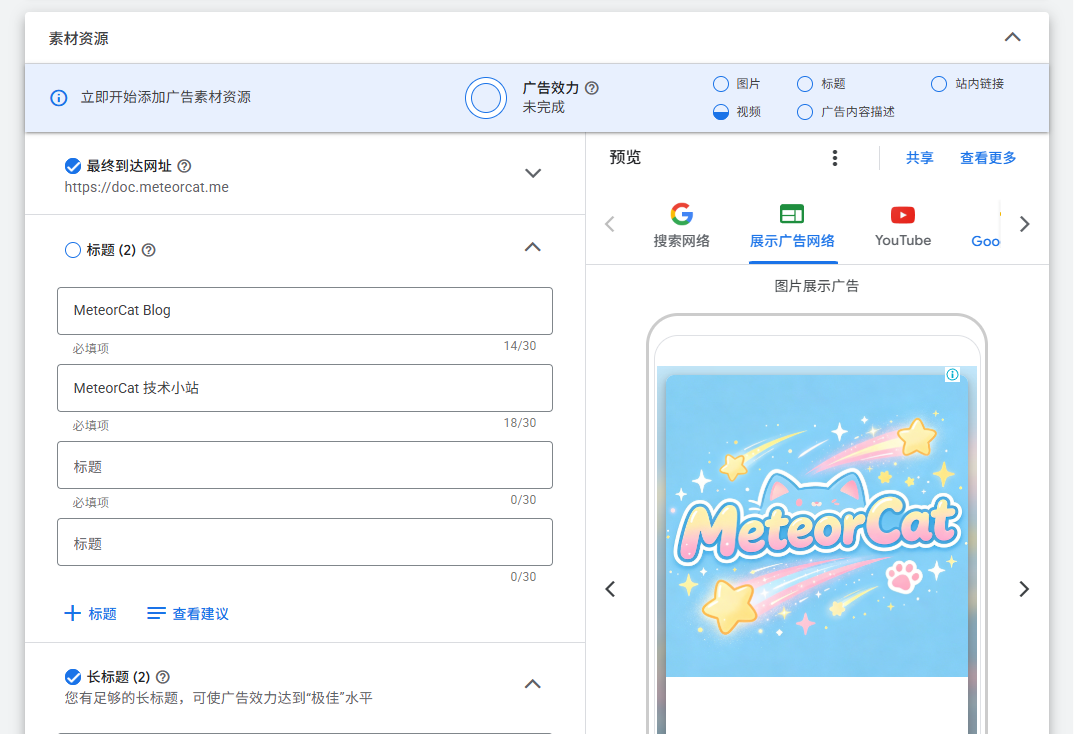This screenshot has width=1074, height=734.
Task: Click the 14/30 character counter
Action: (x=520, y=346)
